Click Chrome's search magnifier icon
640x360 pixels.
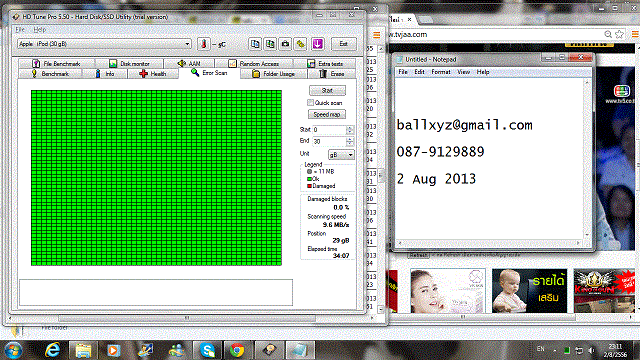pyautogui.click(x=608, y=34)
